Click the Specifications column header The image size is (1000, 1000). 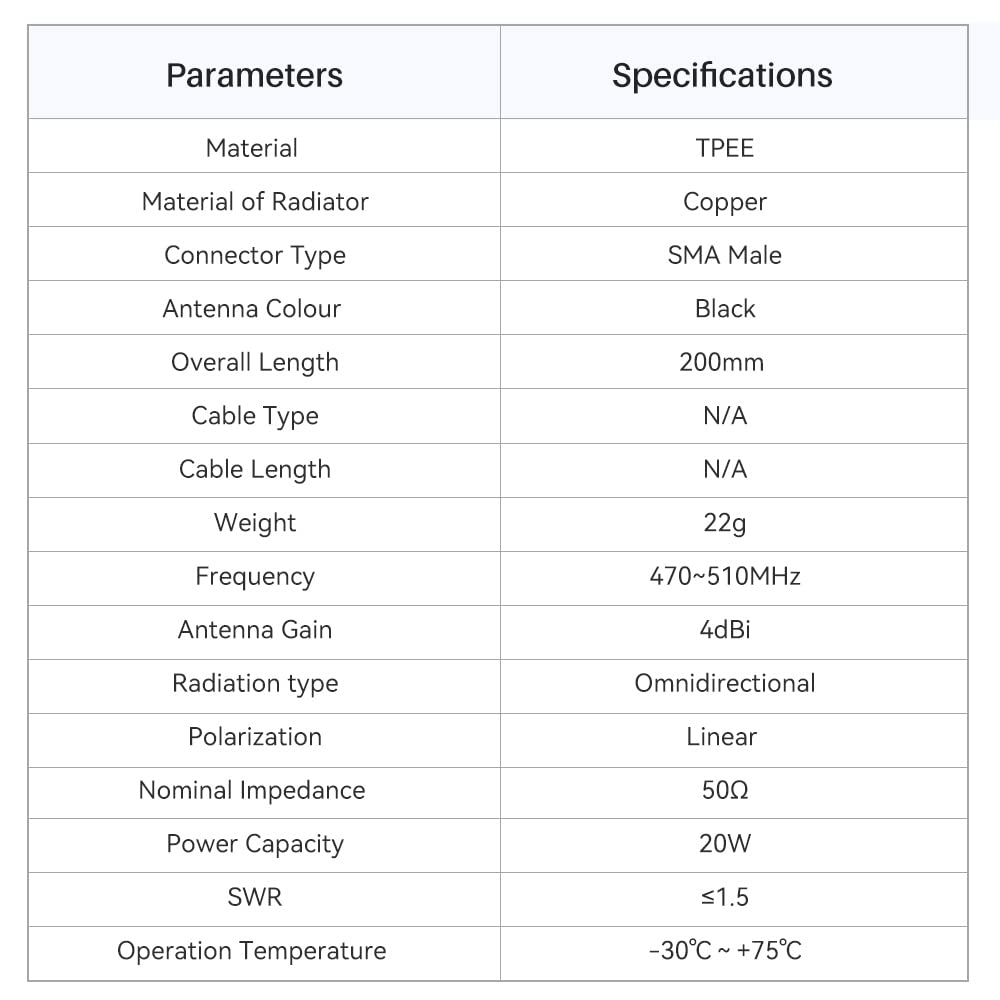pyautogui.click(x=722, y=75)
